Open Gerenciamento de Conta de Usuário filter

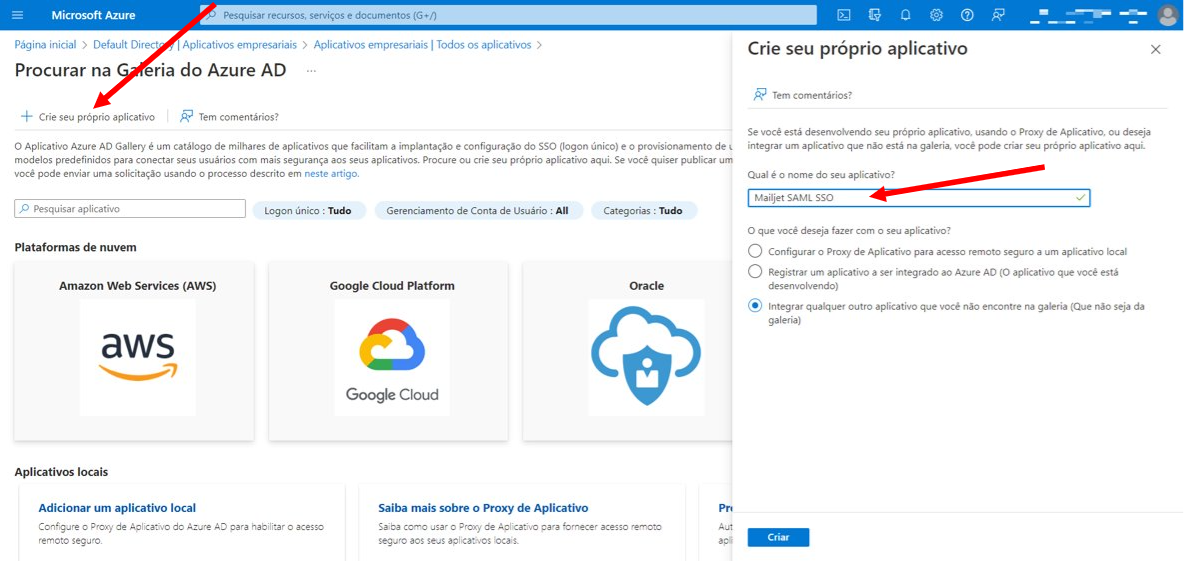point(478,211)
